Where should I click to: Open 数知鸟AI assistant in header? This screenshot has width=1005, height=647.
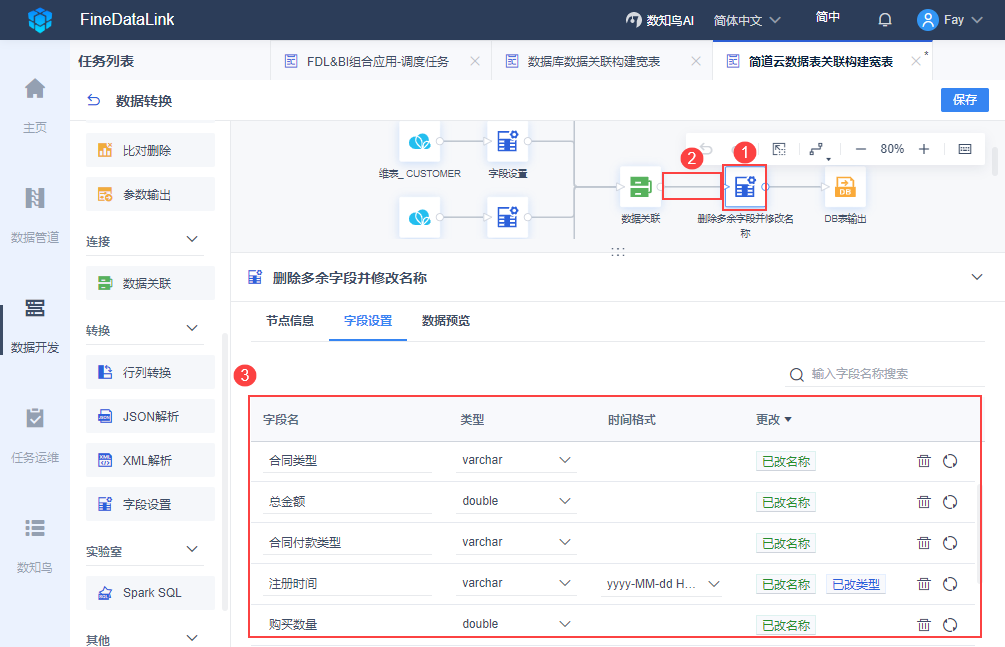(660, 20)
